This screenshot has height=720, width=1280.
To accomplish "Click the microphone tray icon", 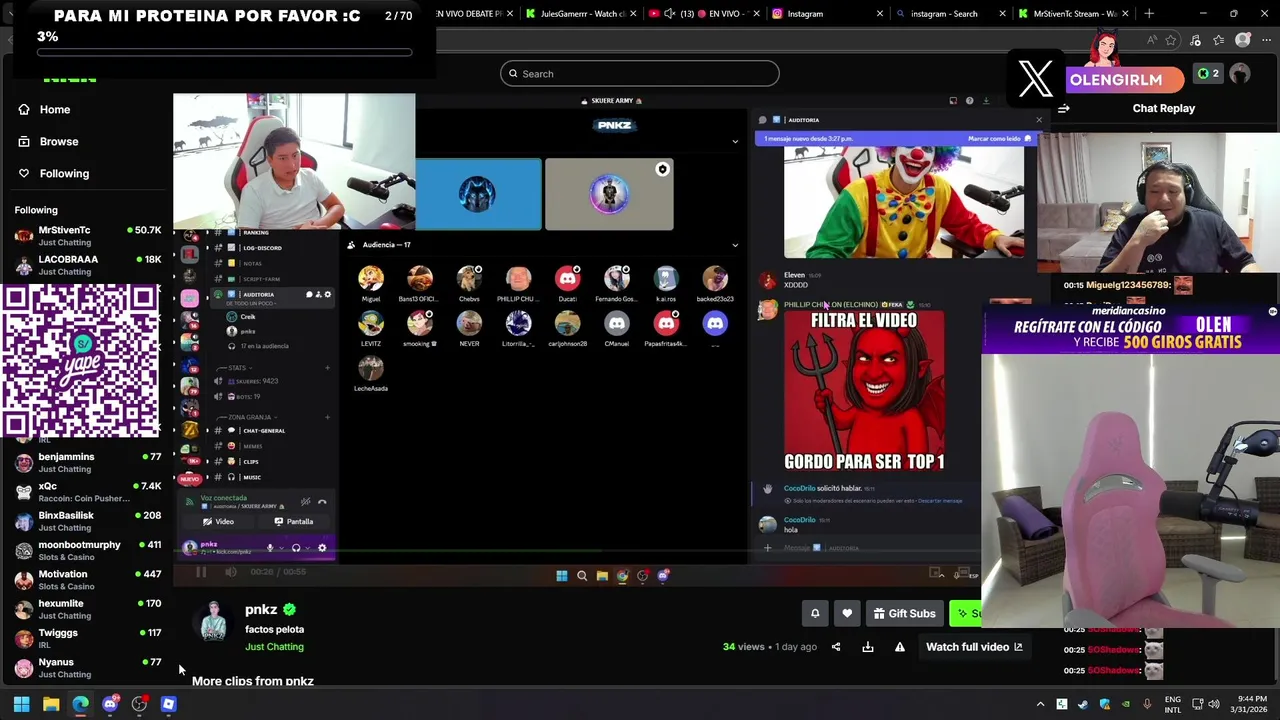I will point(1147,704).
